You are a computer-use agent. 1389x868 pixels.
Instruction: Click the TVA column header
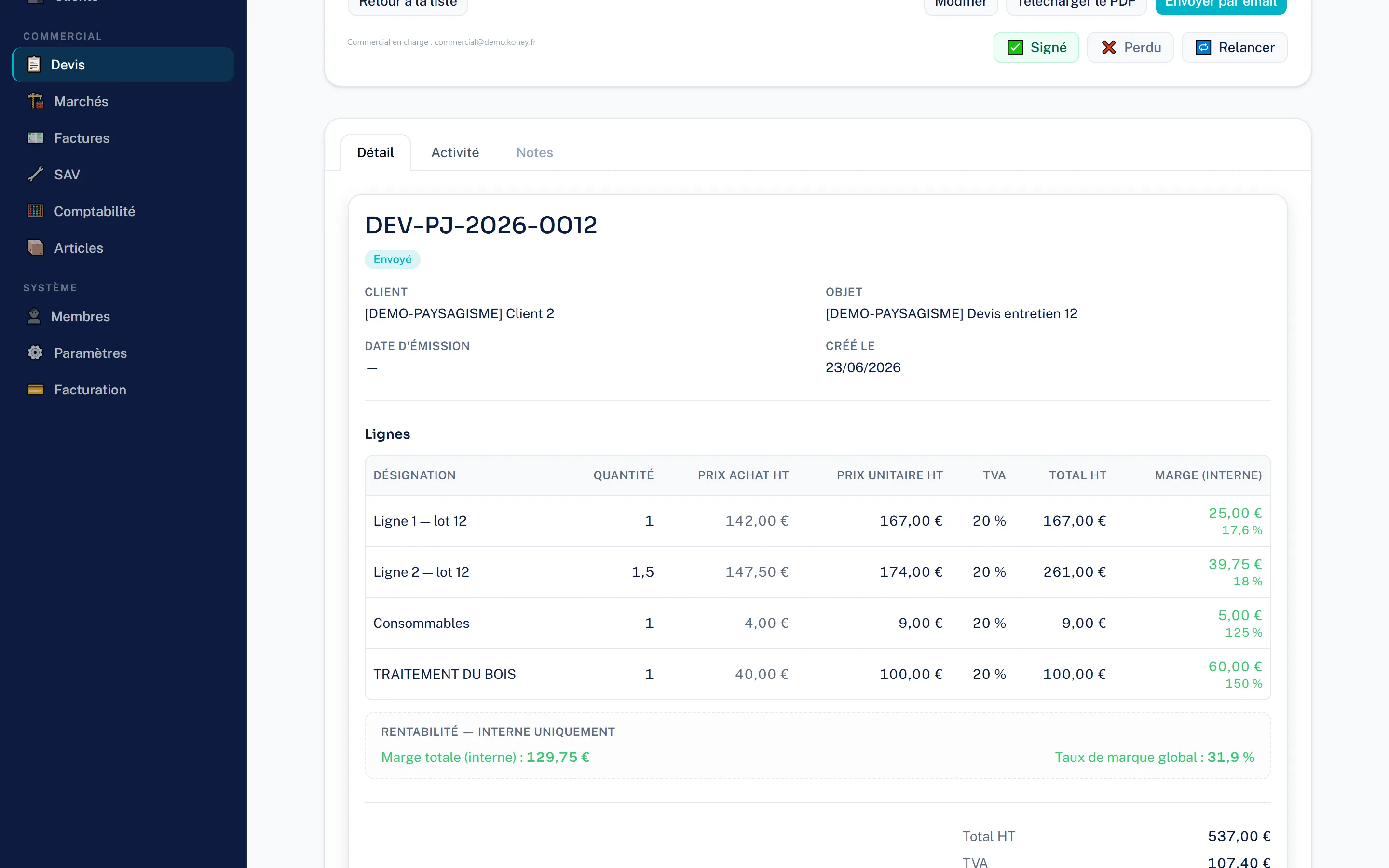pyautogui.click(x=994, y=475)
